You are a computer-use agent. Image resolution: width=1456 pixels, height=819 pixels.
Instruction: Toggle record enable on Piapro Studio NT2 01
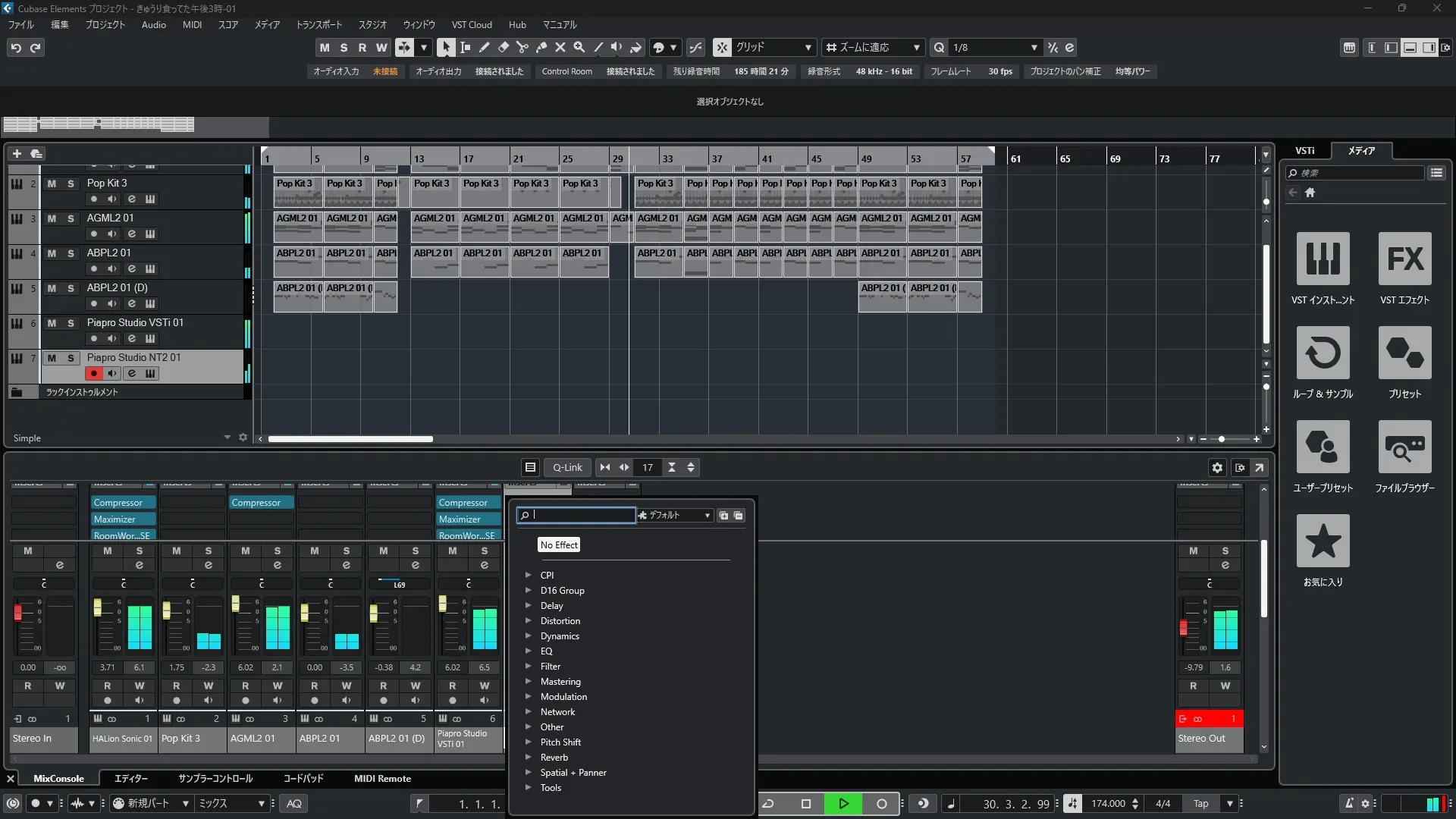click(x=93, y=373)
